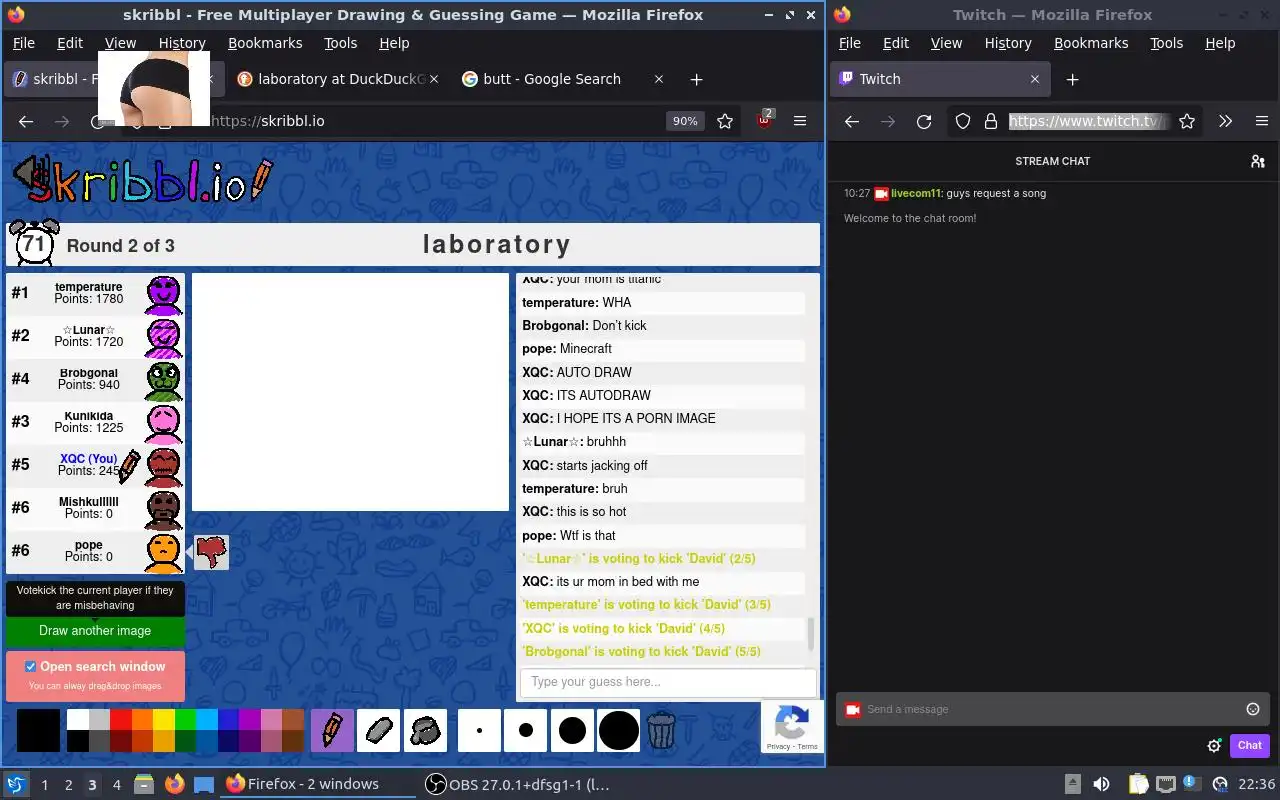Click the Twitch Send a message field
The width and height of the screenshot is (1280, 800).
(x=1052, y=709)
